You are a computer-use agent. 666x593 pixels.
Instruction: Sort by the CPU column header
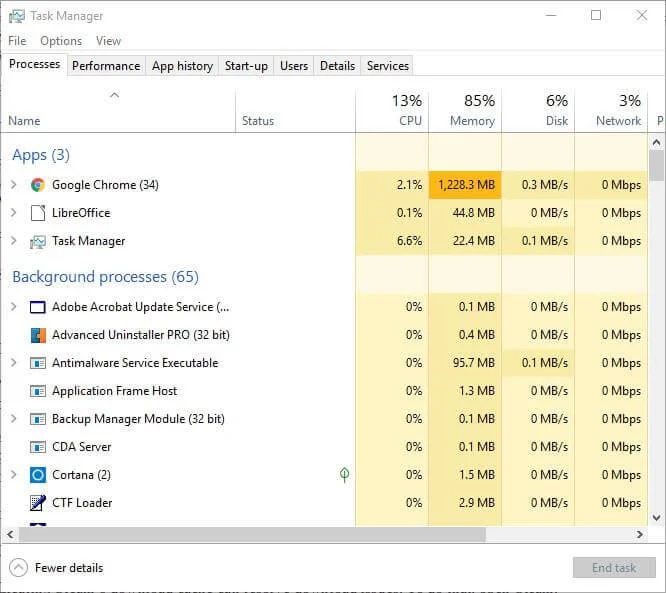(392, 110)
